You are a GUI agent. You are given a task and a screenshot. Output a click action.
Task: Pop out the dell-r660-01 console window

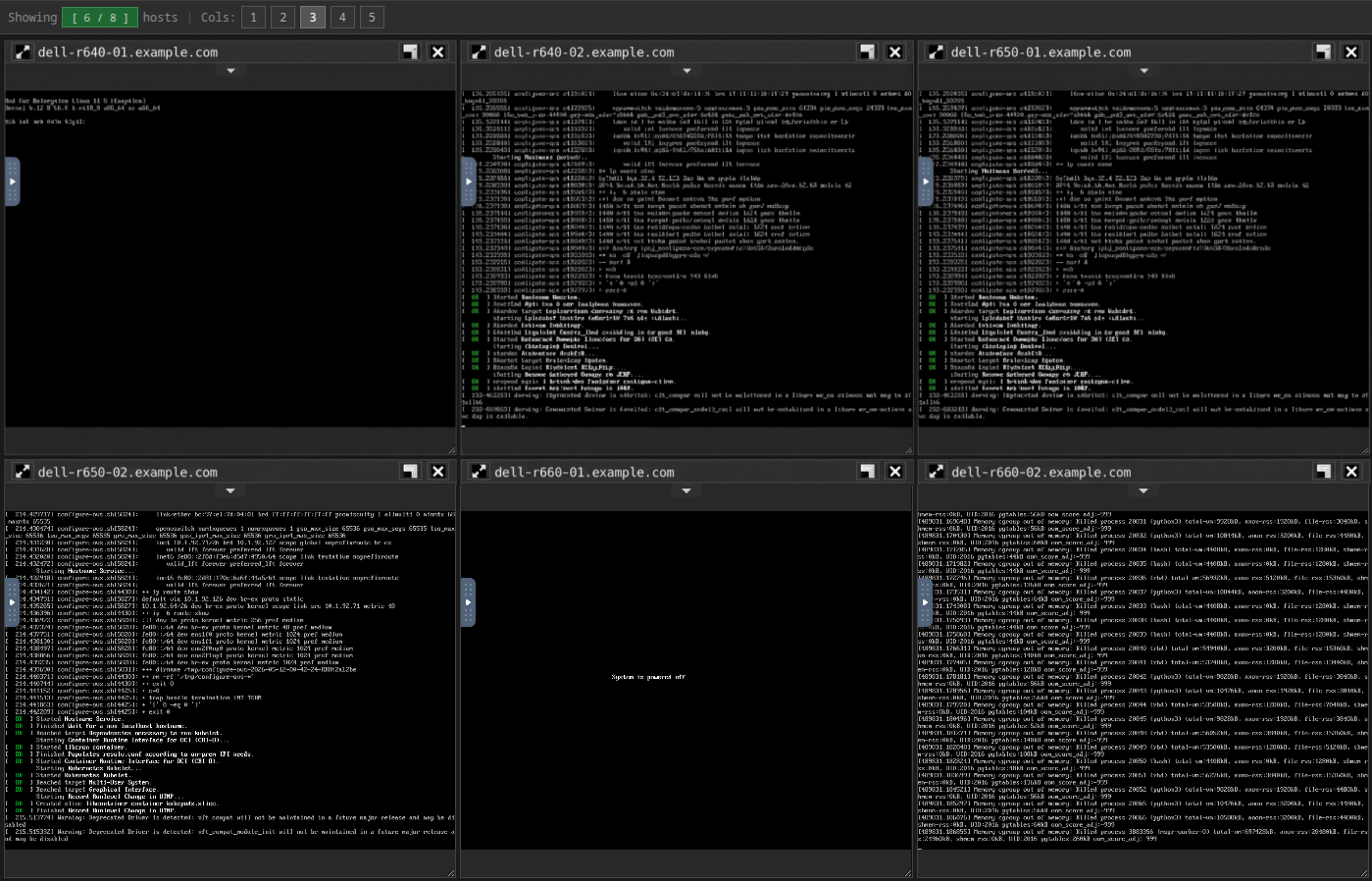(x=867, y=472)
